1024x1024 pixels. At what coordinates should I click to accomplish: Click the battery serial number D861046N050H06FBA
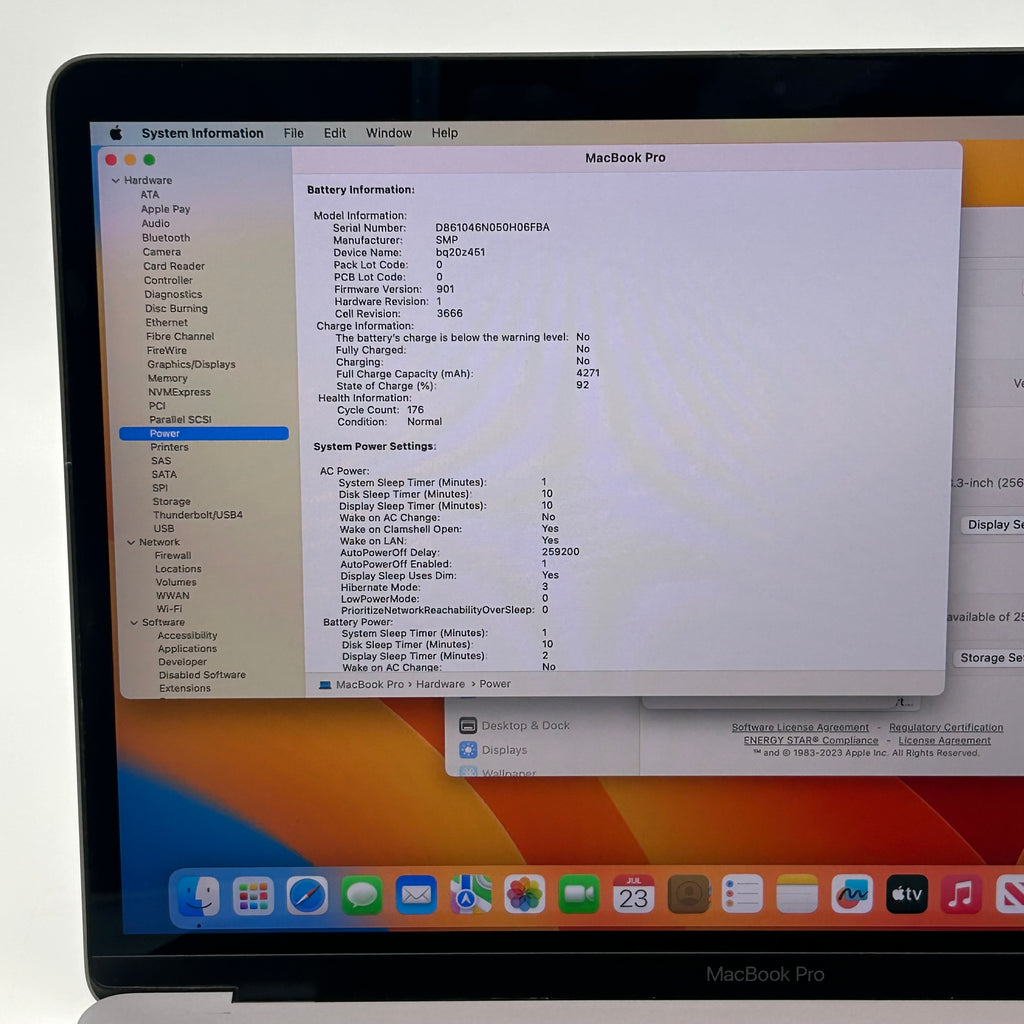pos(492,227)
